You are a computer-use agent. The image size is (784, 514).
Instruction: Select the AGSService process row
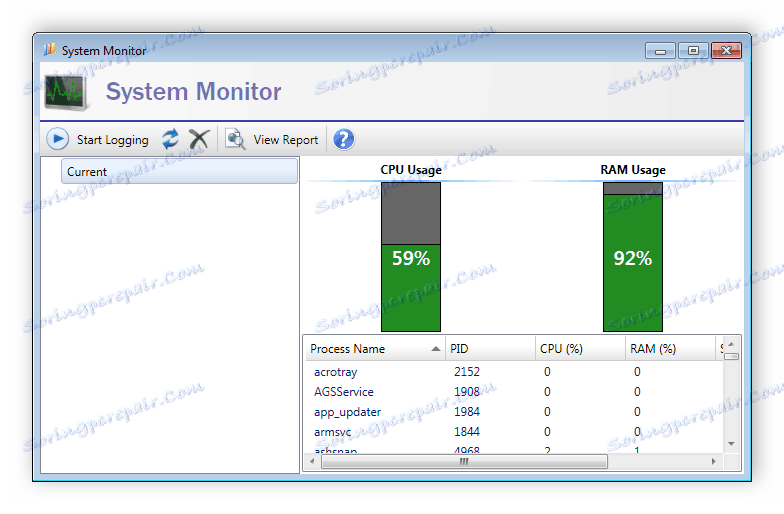click(514, 392)
